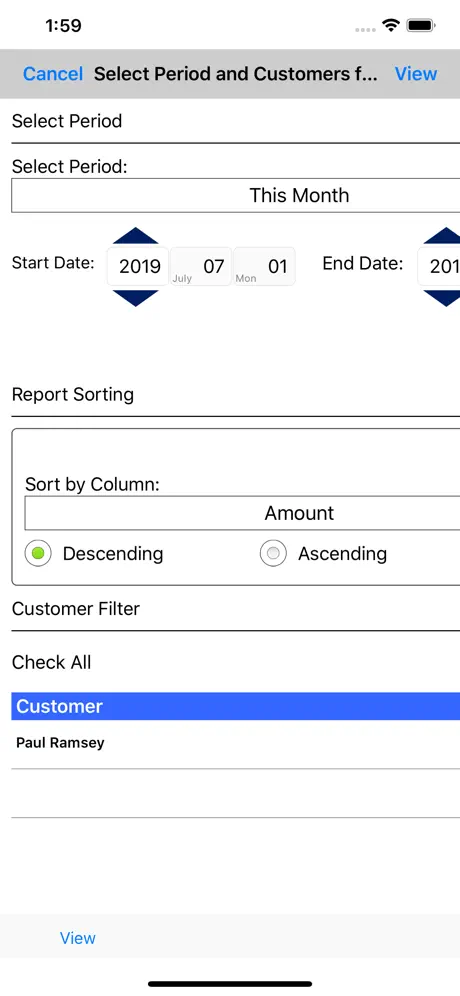Decrease End Date with the down arrow
The image size is (460, 996).
[443, 297]
